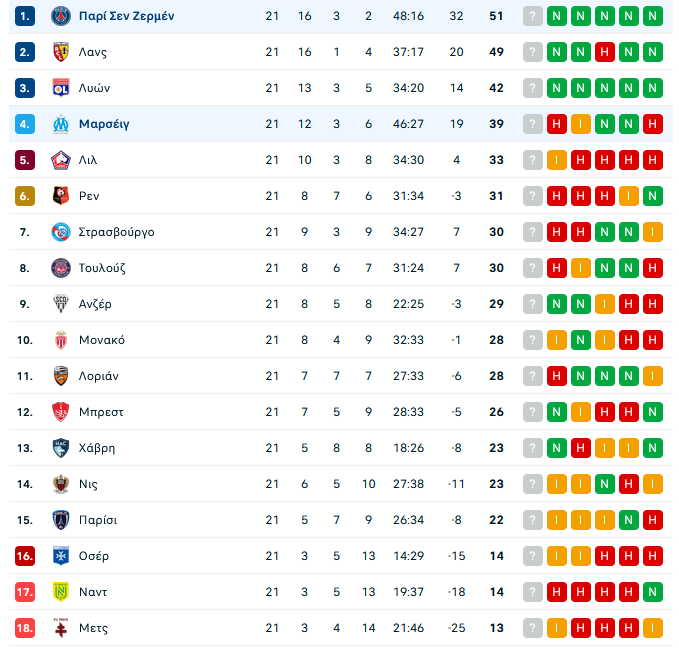679x653 pixels.
Task: Click the gray upcoming-match box for Λανς
Action: coord(533,52)
